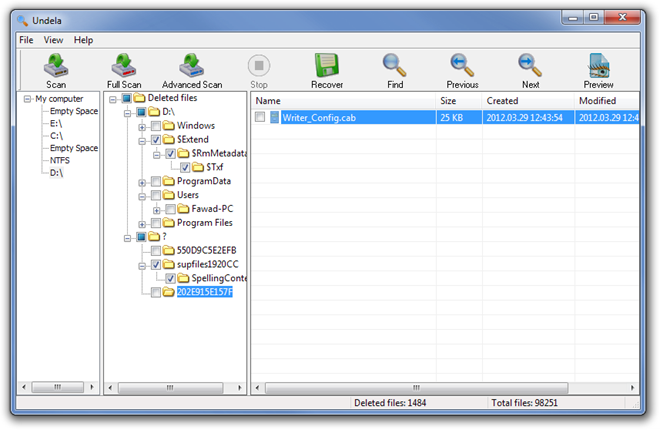Select the SpellingCont folder in tree

point(219,278)
